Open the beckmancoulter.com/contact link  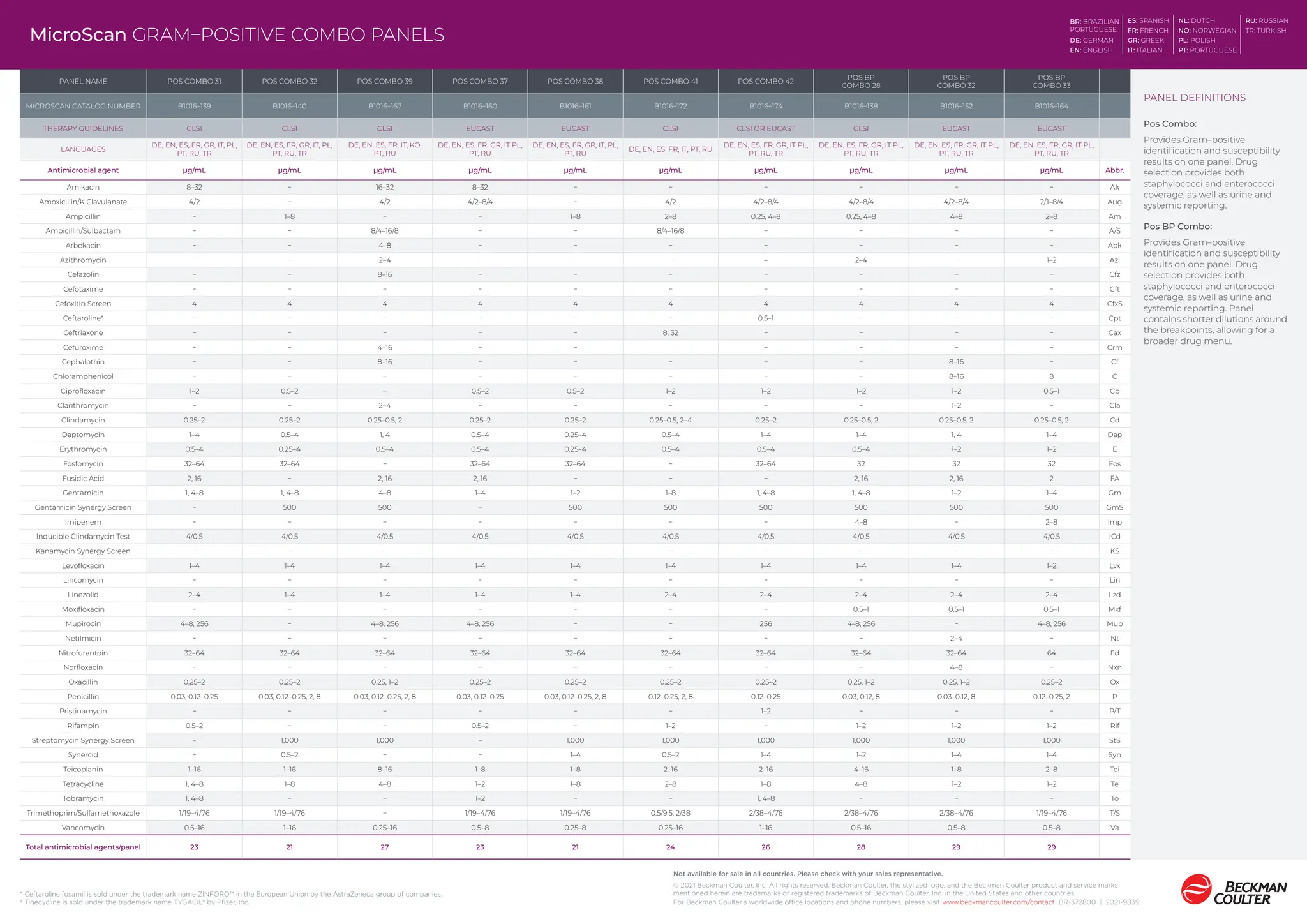pyautogui.click(x=998, y=902)
